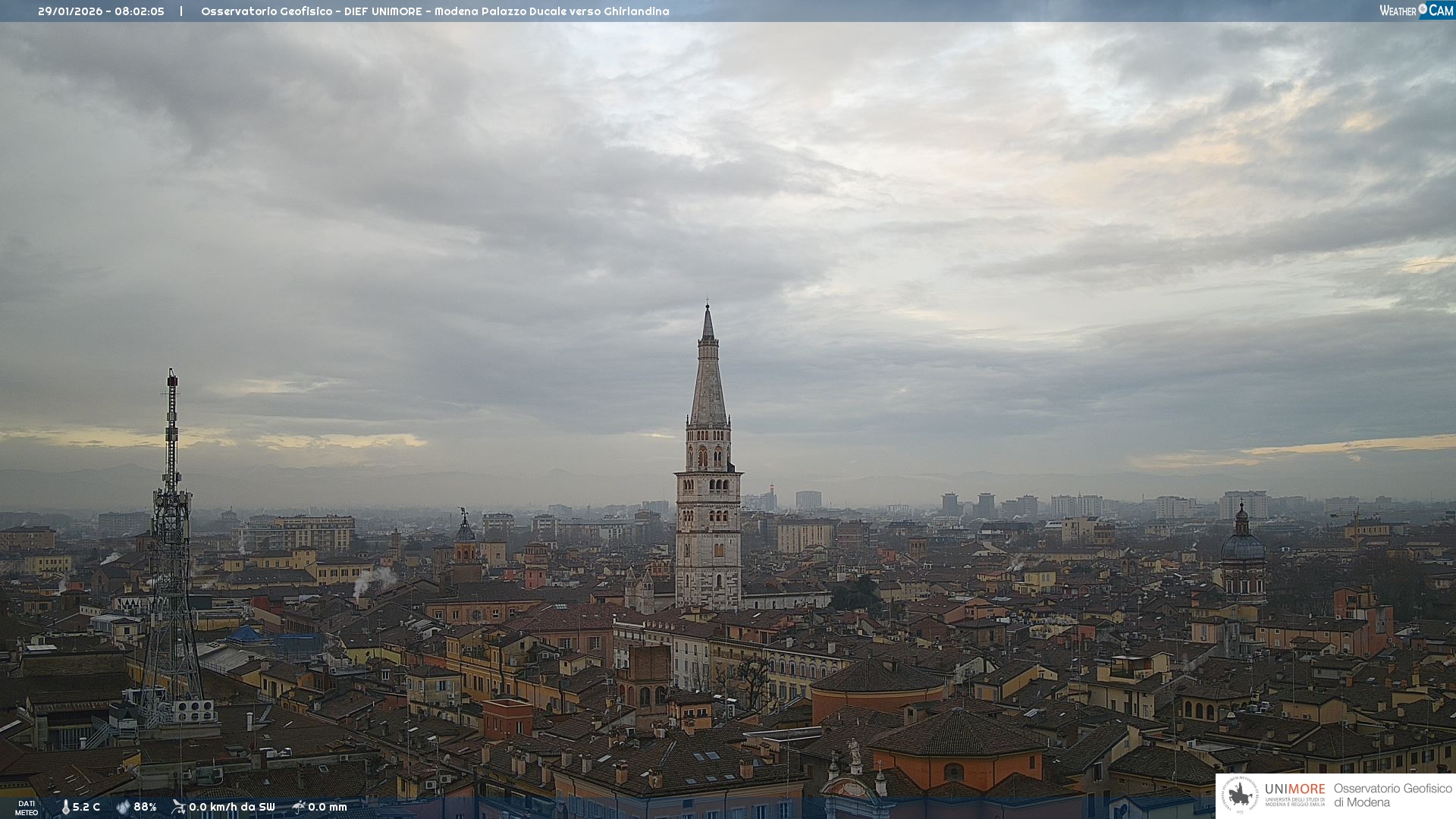The width and height of the screenshot is (1456, 819).
Task: Click the rain umbrella precipitation icon
Action: click(x=299, y=807)
